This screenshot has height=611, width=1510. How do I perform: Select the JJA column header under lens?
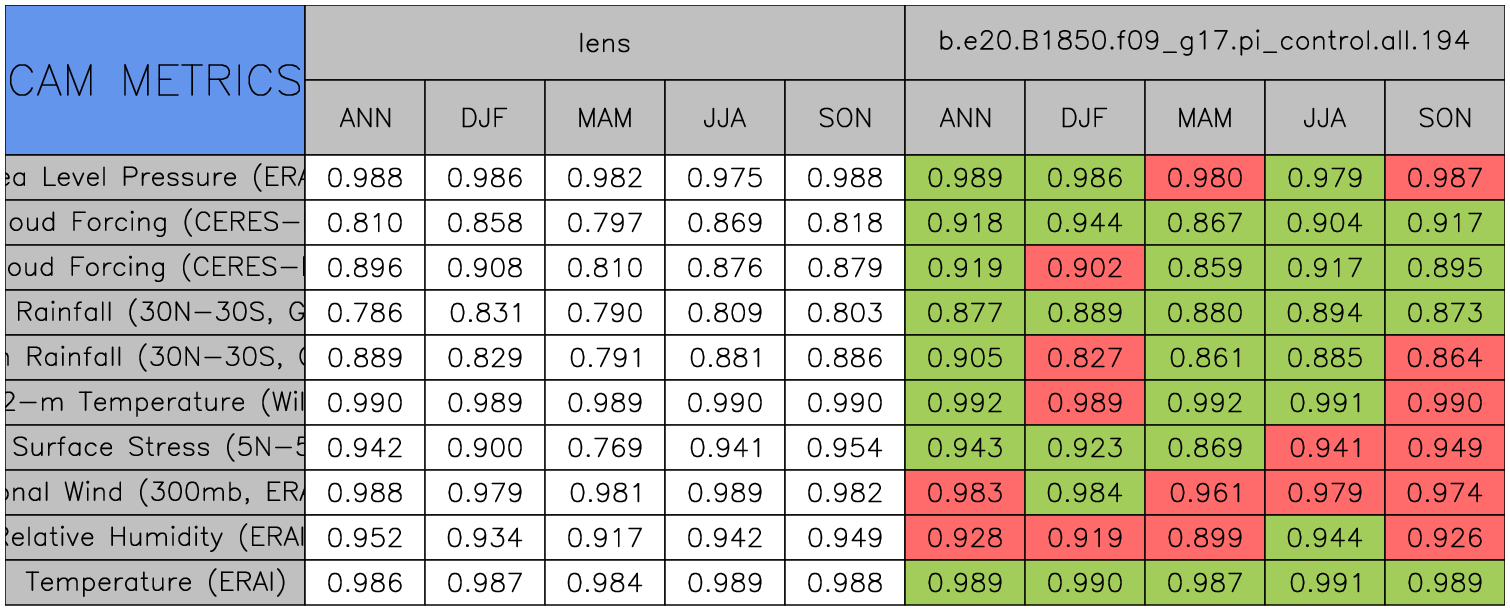pyautogui.click(x=724, y=118)
